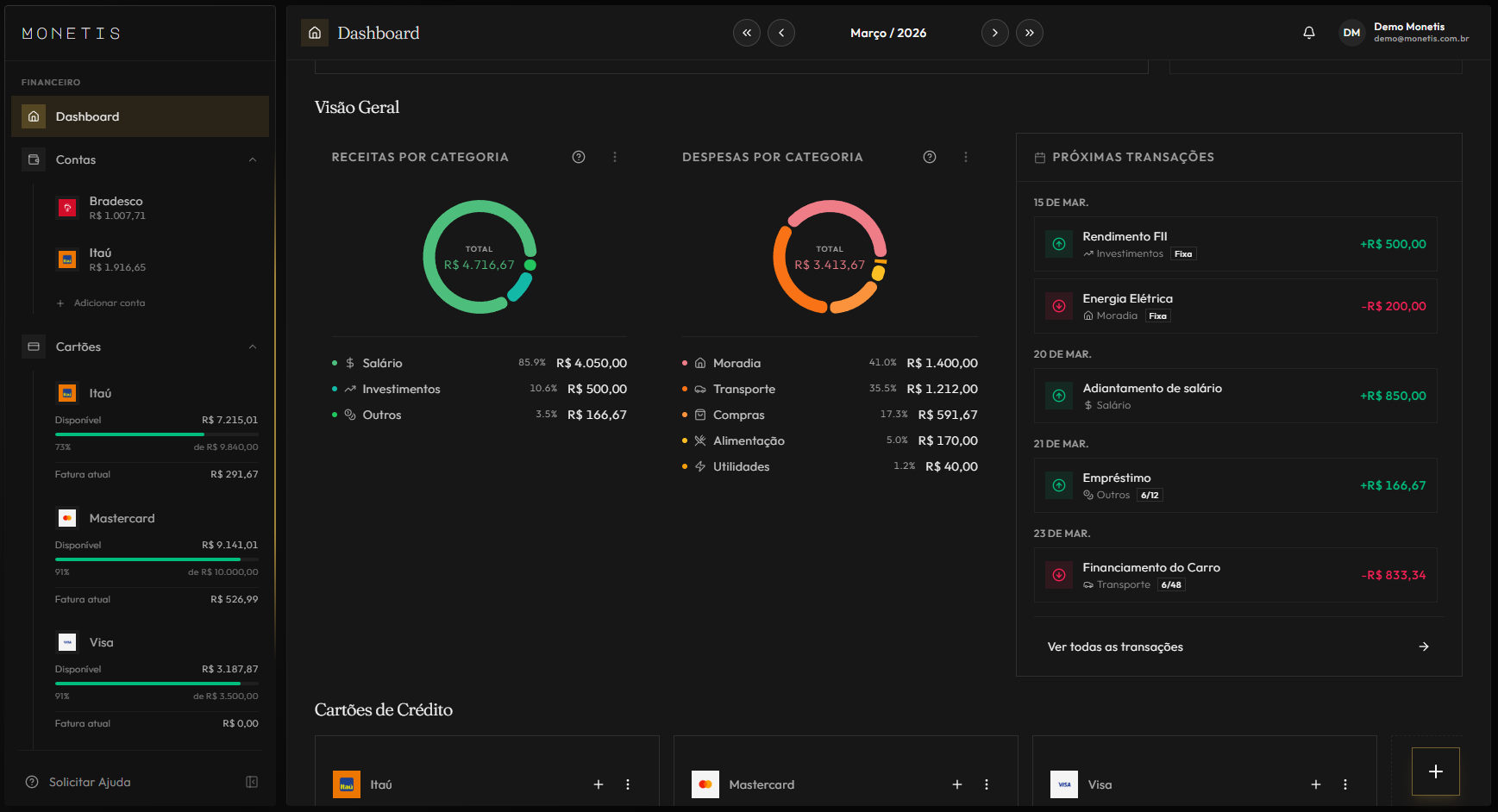
Task: Open the Financiamento do Carro transaction
Action: tap(1235, 575)
